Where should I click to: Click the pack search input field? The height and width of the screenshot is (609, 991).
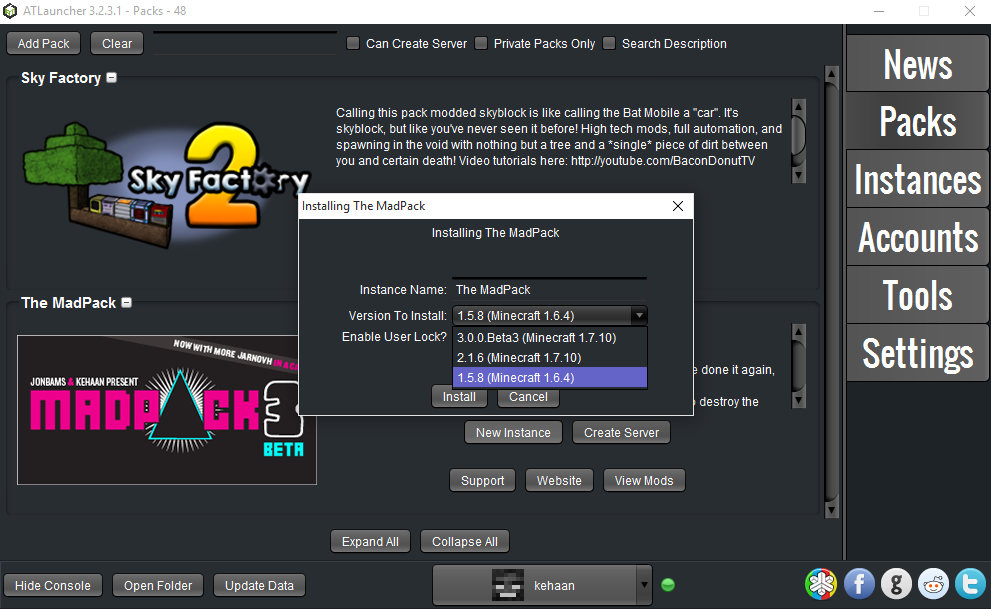pyautogui.click(x=245, y=43)
